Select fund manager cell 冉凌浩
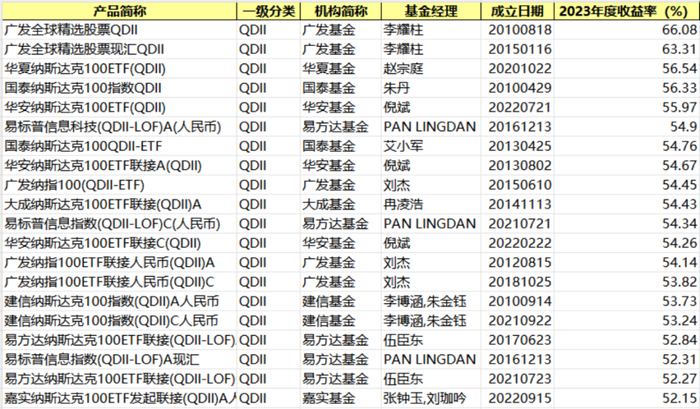This screenshot has width=700, height=409. (x=431, y=204)
